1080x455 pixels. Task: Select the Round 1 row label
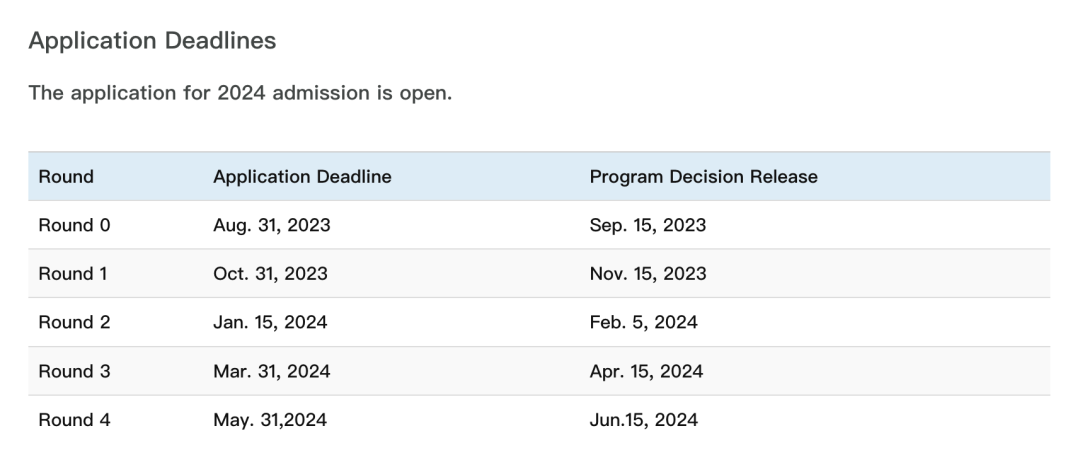(x=73, y=274)
